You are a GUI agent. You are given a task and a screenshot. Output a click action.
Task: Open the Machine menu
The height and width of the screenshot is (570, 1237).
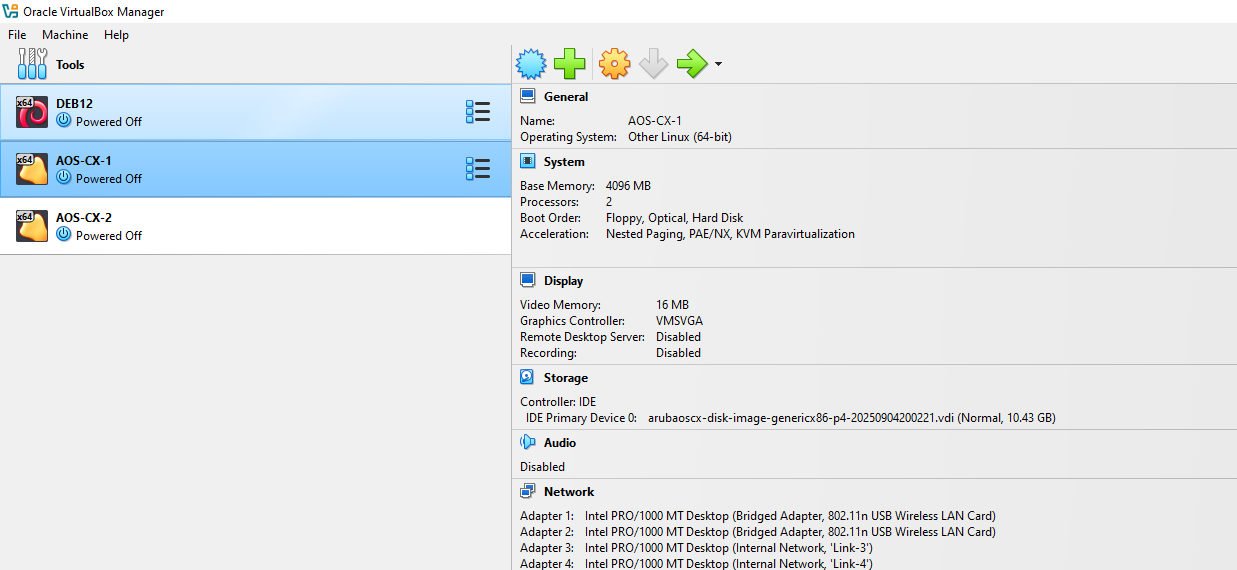pos(65,35)
